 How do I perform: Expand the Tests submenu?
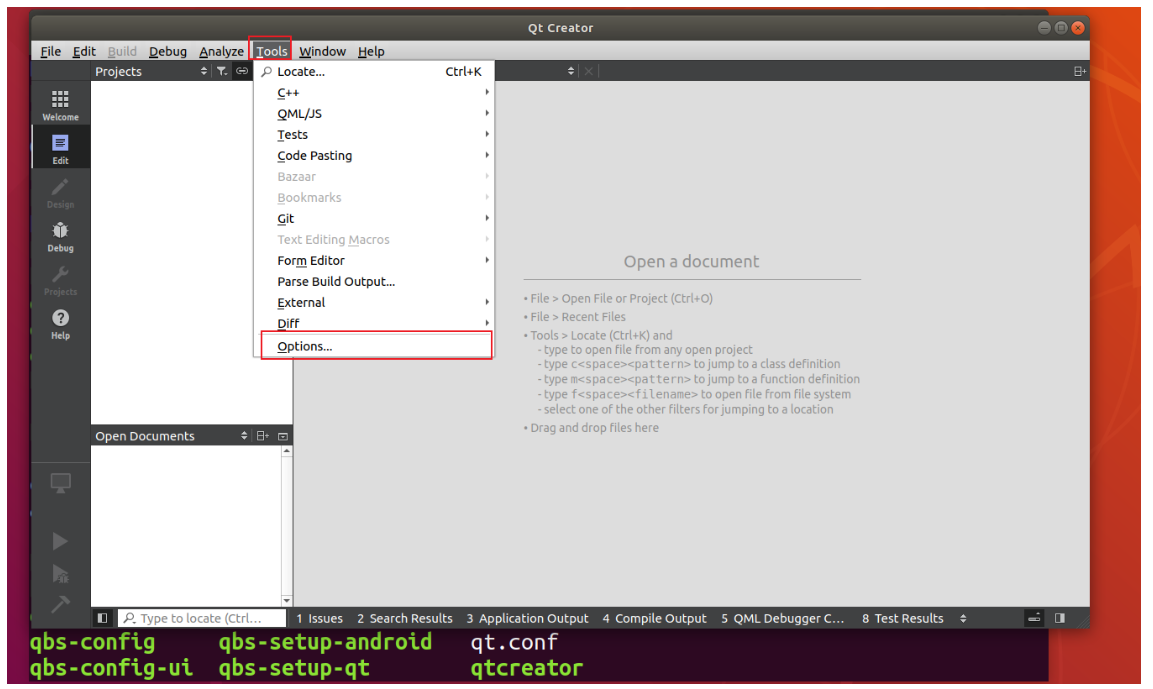(x=374, y=135)
